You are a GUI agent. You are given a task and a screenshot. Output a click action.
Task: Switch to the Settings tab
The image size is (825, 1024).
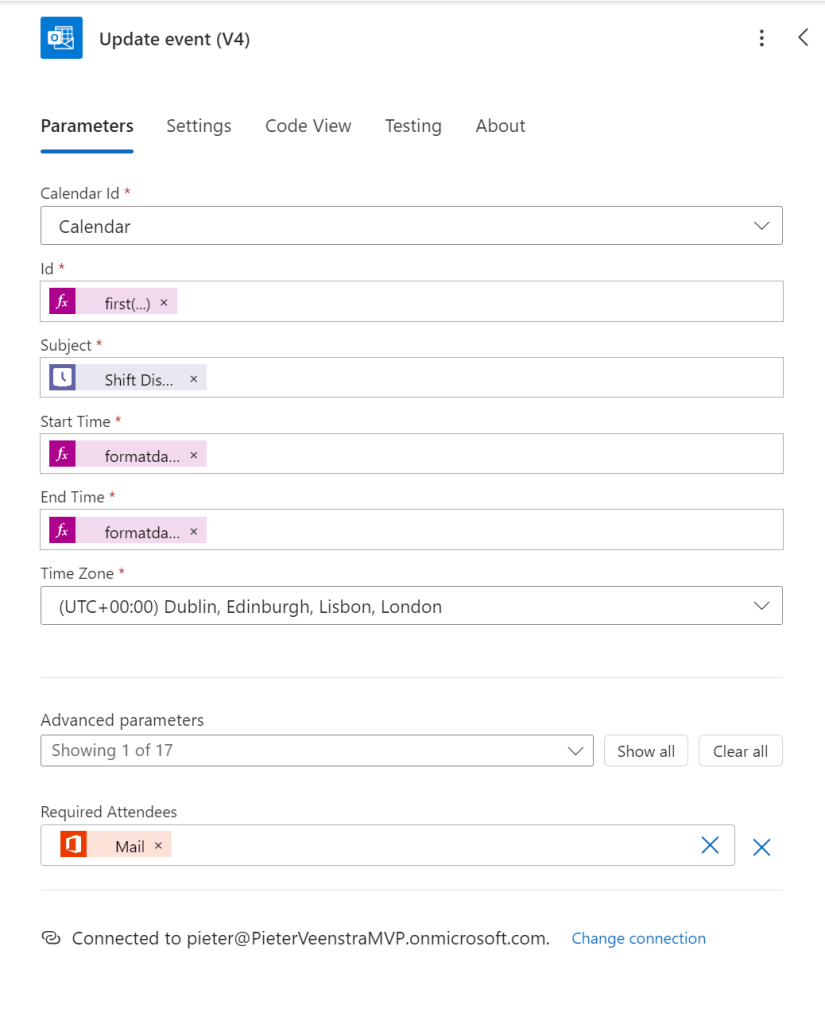(x=198, y=126)
